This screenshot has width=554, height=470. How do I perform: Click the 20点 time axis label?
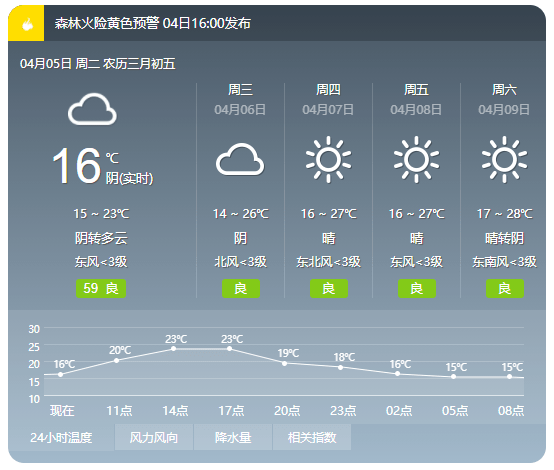tap(287, 411)
